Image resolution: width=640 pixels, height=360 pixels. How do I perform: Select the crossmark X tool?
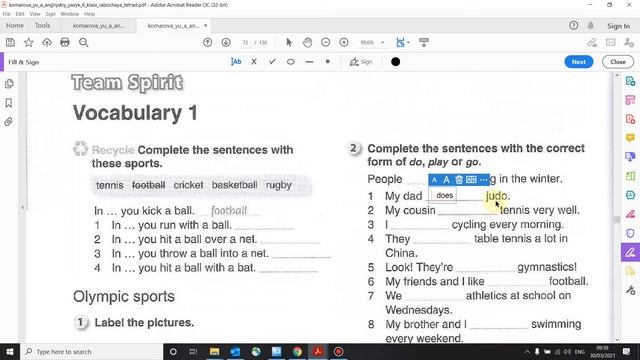click(254, 62)
